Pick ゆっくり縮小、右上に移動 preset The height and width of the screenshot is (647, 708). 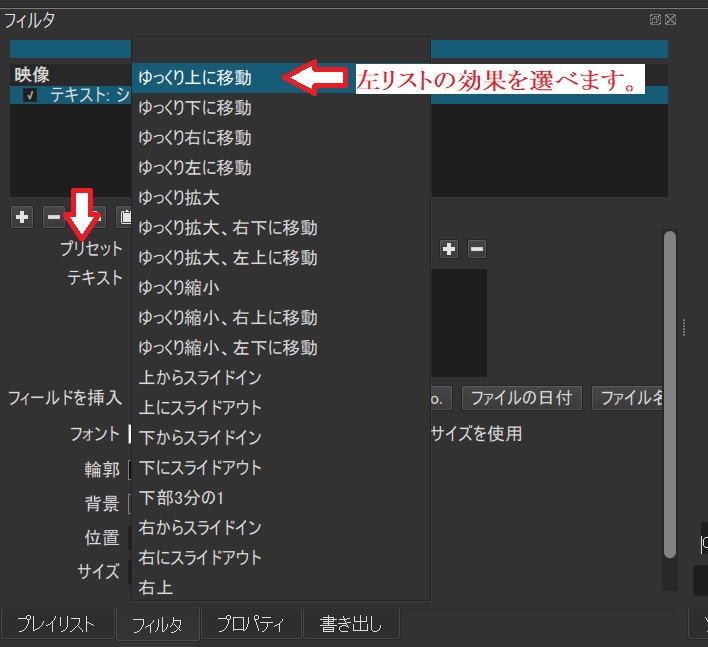pos(281,318)
